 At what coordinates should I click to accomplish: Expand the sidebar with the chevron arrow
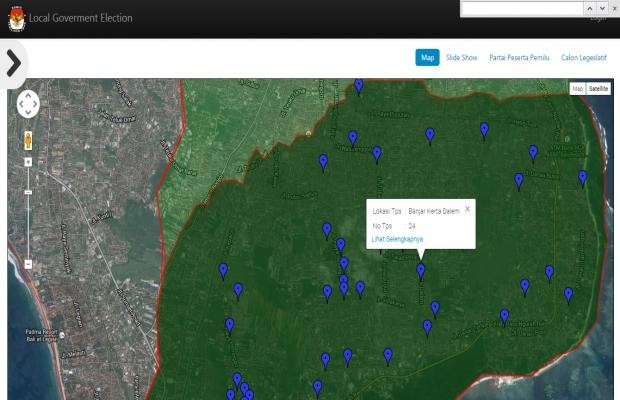click(x=13, y=63)
